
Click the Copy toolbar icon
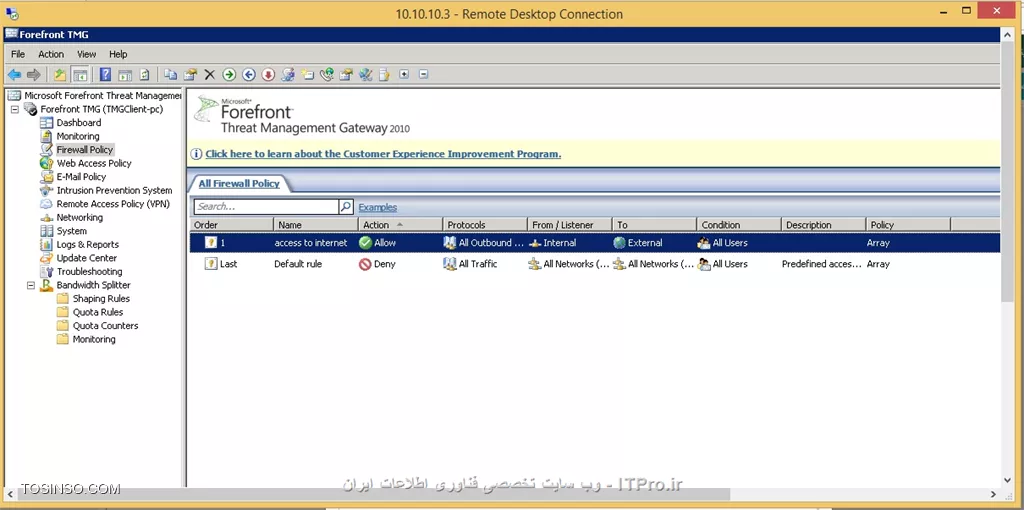pyautogui.click(x=170, y=74)
